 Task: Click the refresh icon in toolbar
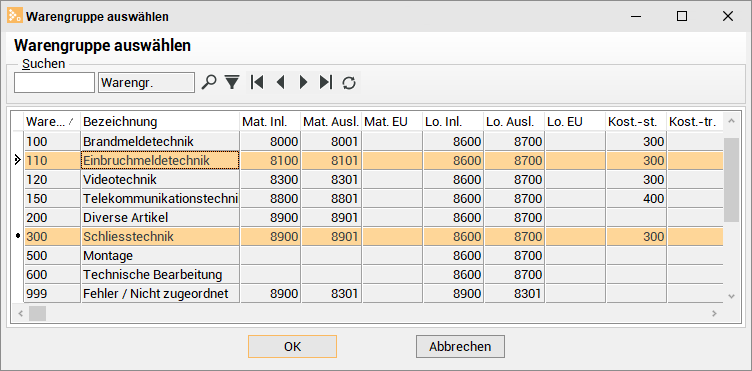pos(349,83)
